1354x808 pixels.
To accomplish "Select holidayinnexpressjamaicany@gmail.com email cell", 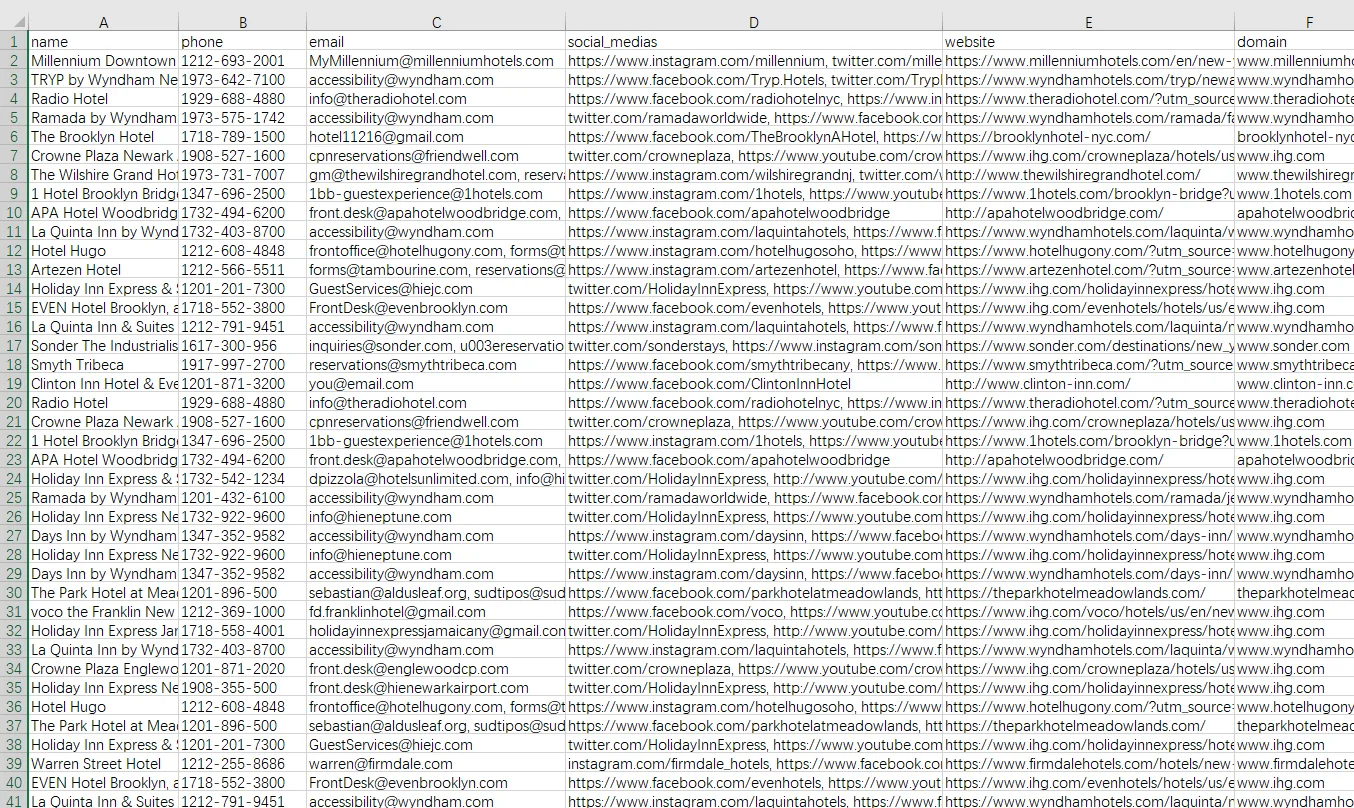I will point(436,631).
